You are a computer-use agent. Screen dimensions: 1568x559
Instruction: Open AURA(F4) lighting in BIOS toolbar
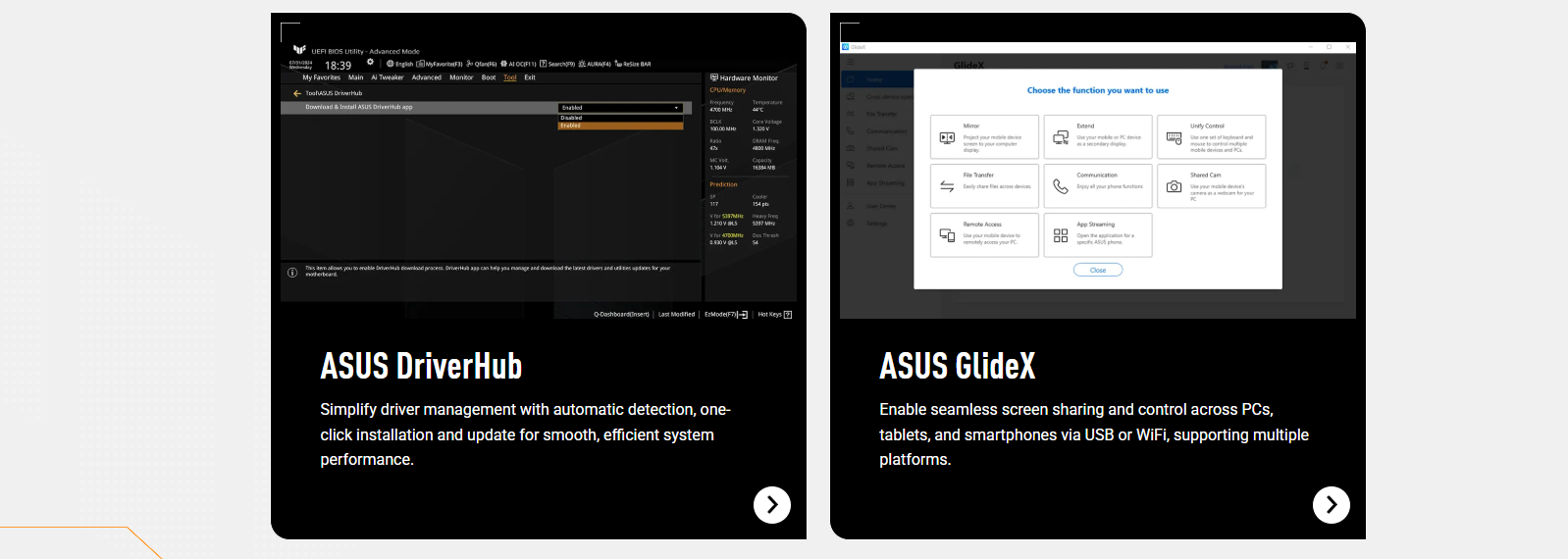595,64
